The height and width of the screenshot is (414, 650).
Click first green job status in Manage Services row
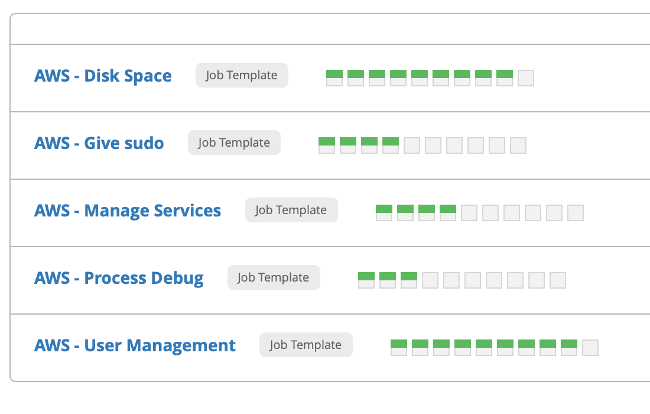click(x=384, y=212)
